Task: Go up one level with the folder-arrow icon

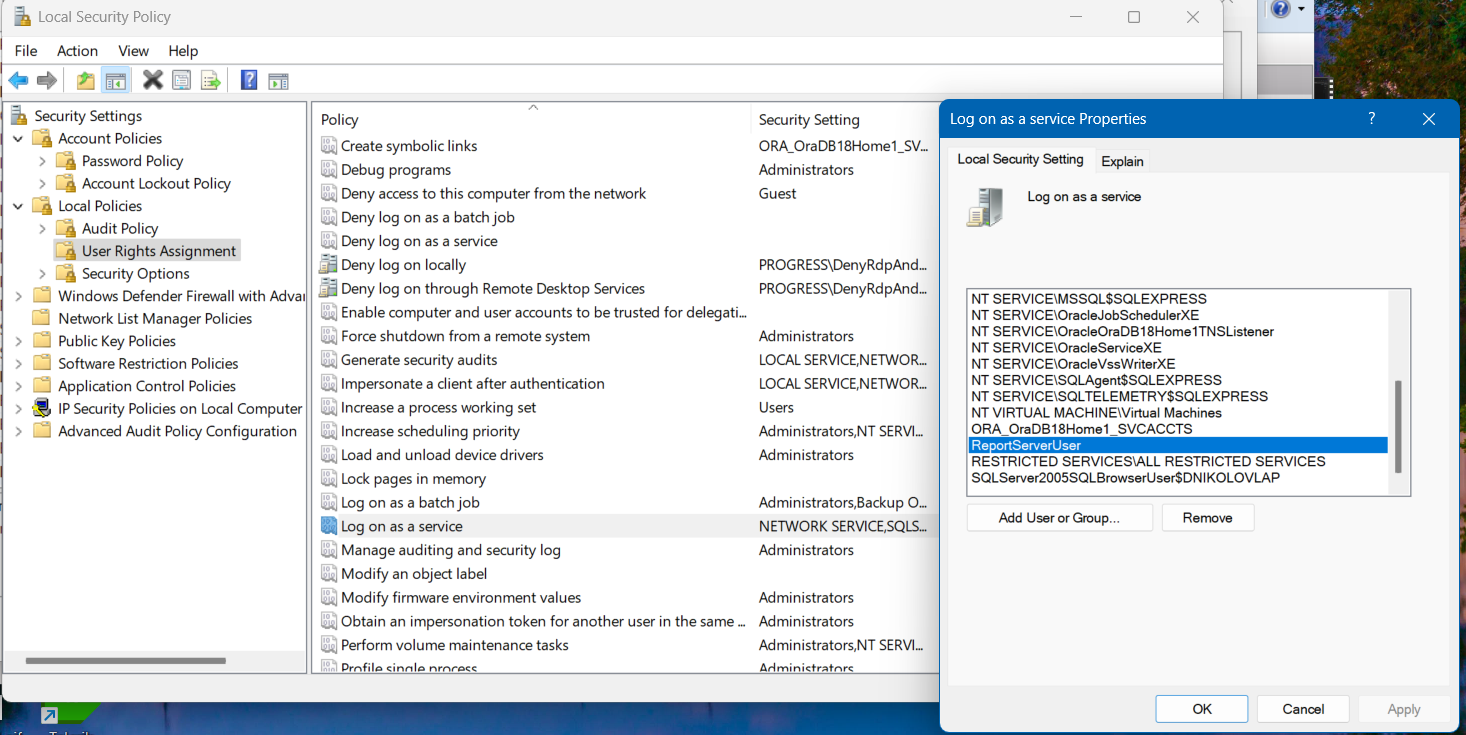Action: [86, 81]
